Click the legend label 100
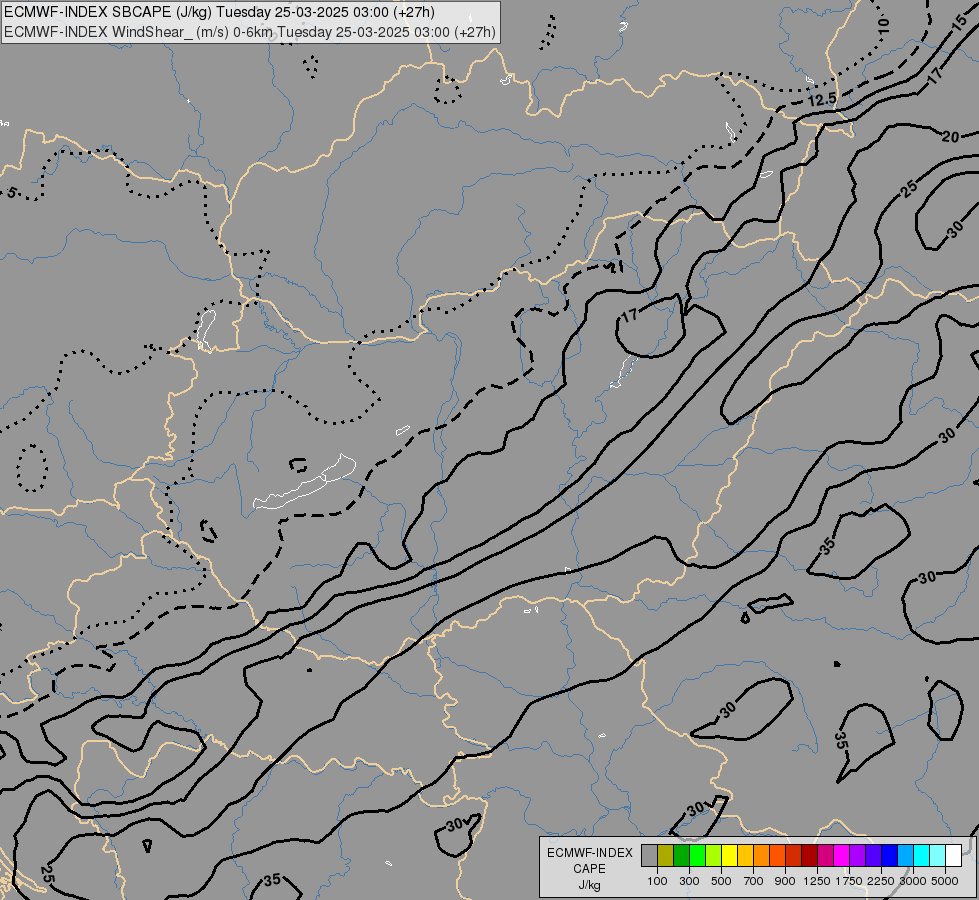979x900 pixels. click(657, 881)
